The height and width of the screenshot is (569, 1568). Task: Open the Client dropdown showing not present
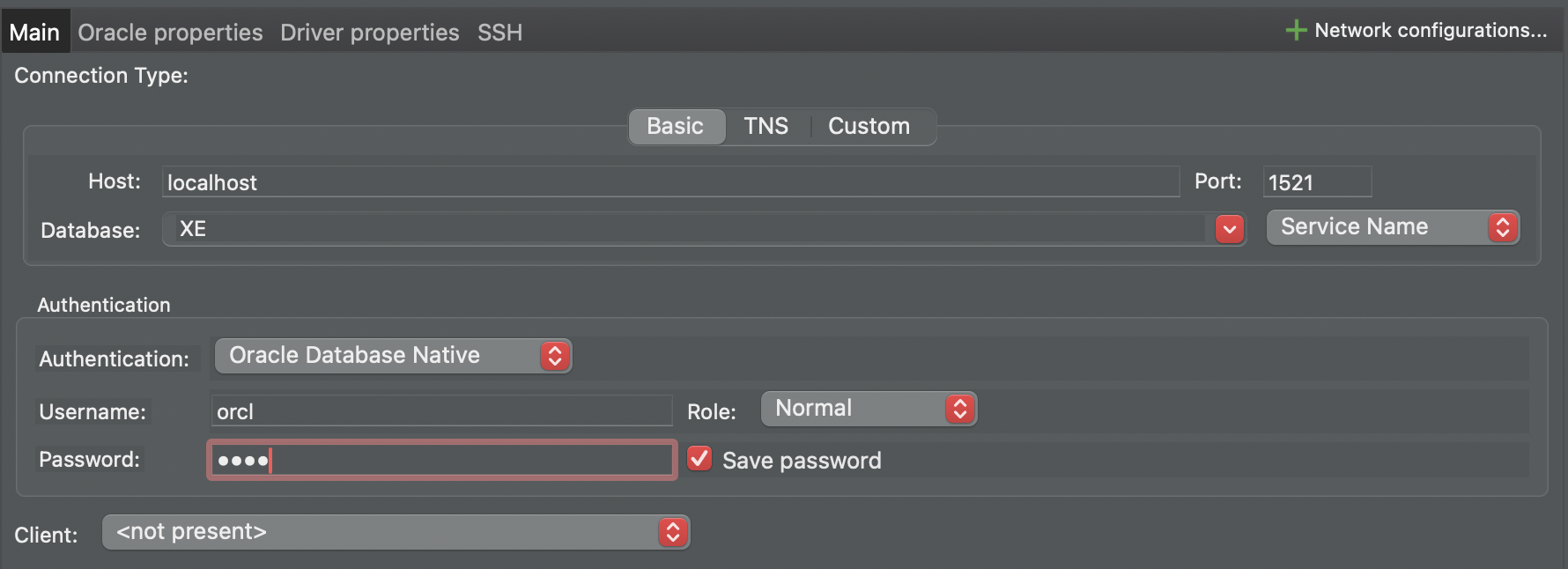pyautogui.click(x=396, y=532)
